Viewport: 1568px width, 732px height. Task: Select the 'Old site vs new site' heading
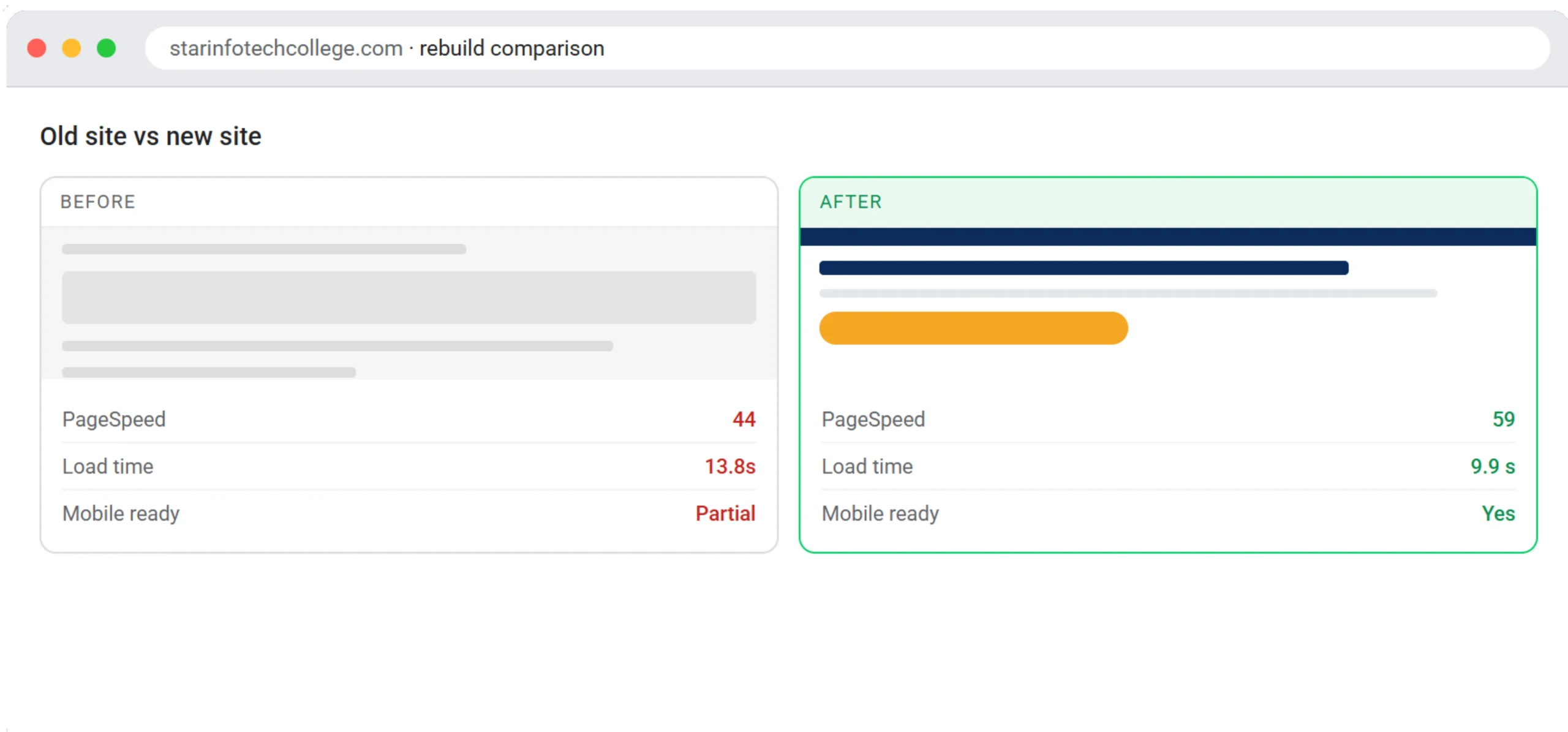click(x=151, y=136)
